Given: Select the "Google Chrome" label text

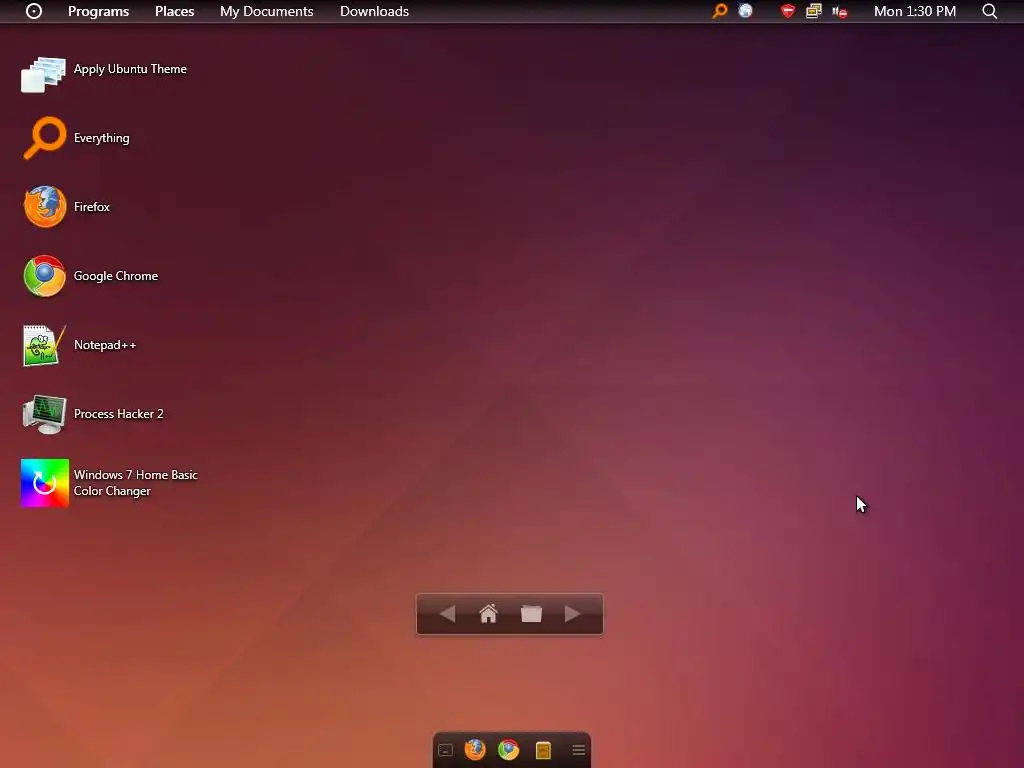Looking at the screenshot, I should click(116, 276).
